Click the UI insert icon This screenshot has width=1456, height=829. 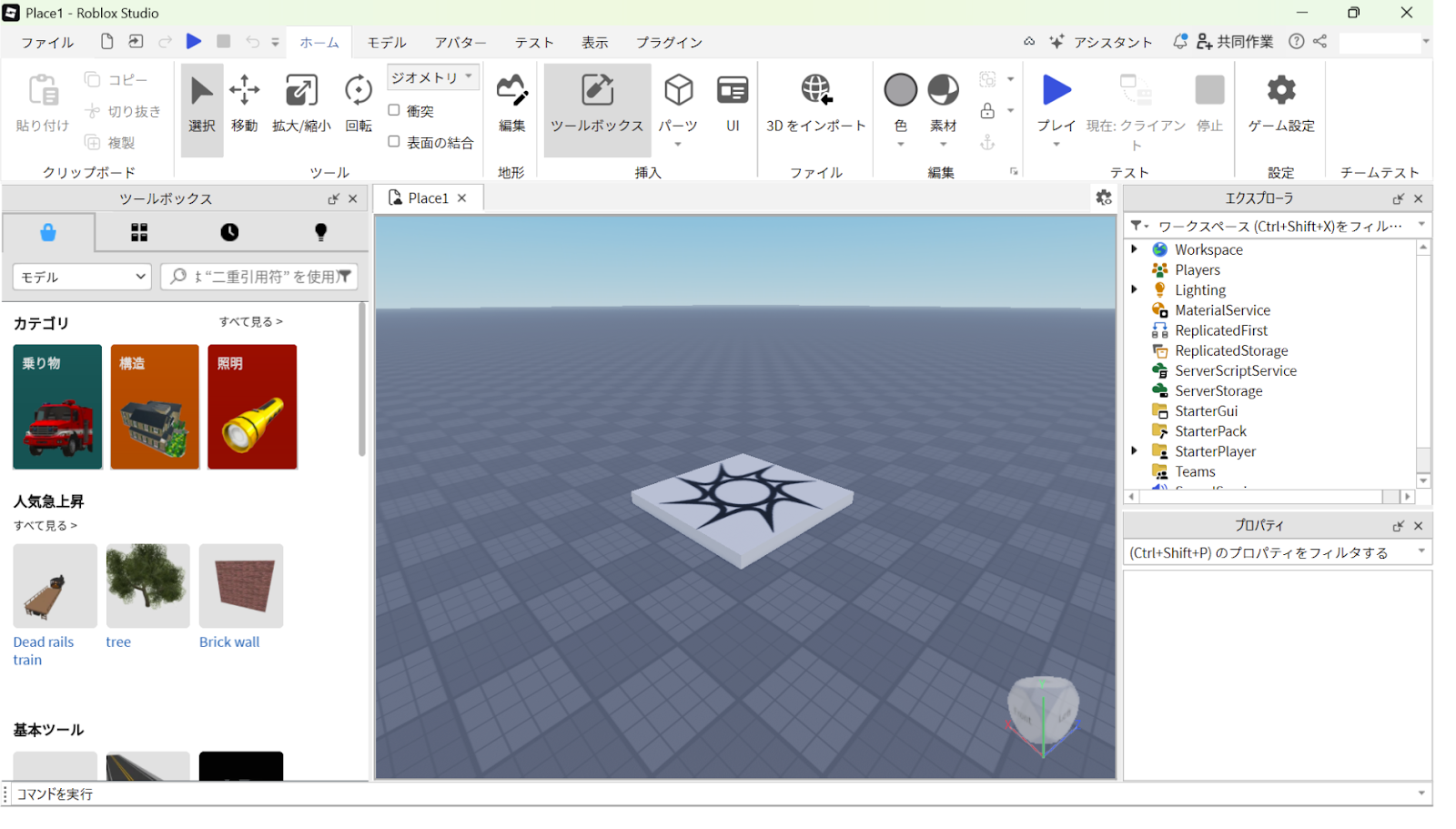733,102
